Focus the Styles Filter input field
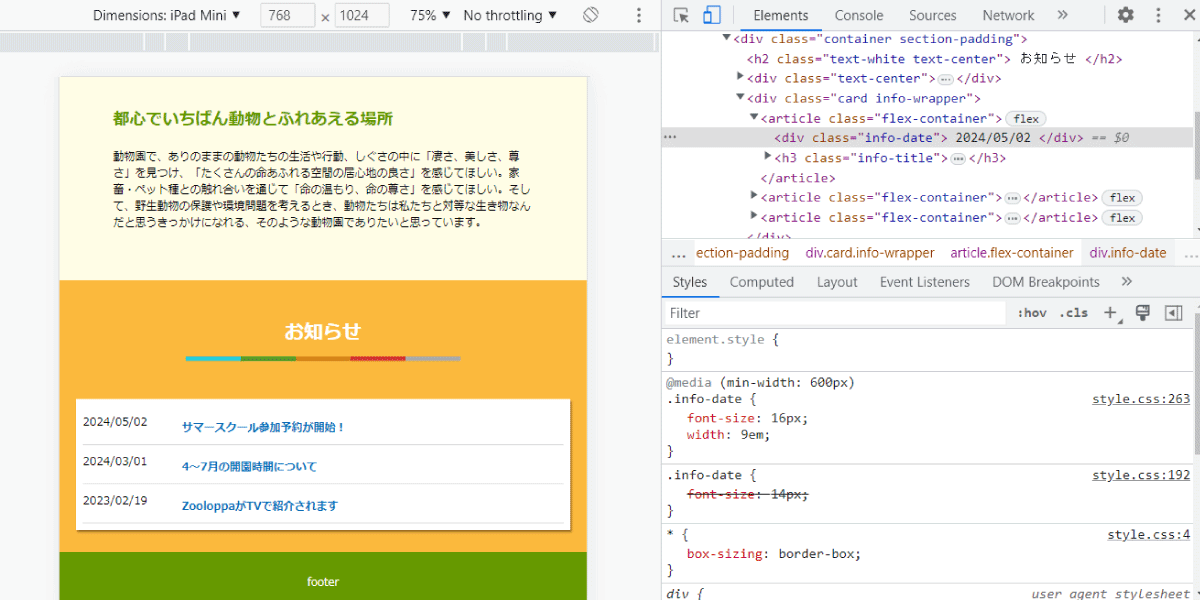This screenshot has width=1200, height=600. click(x=835, y=313)
